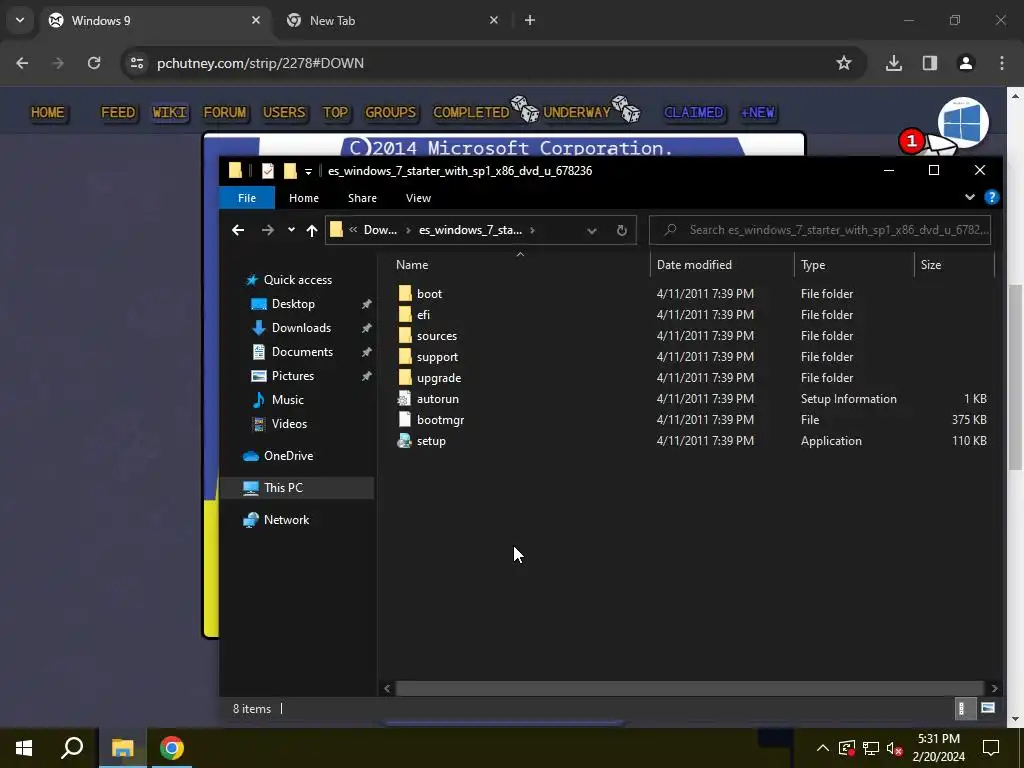The width and height of the screenshot is (1024, 768).
Task: Click the WIKI link on website
Action: (x=169, y=112)
